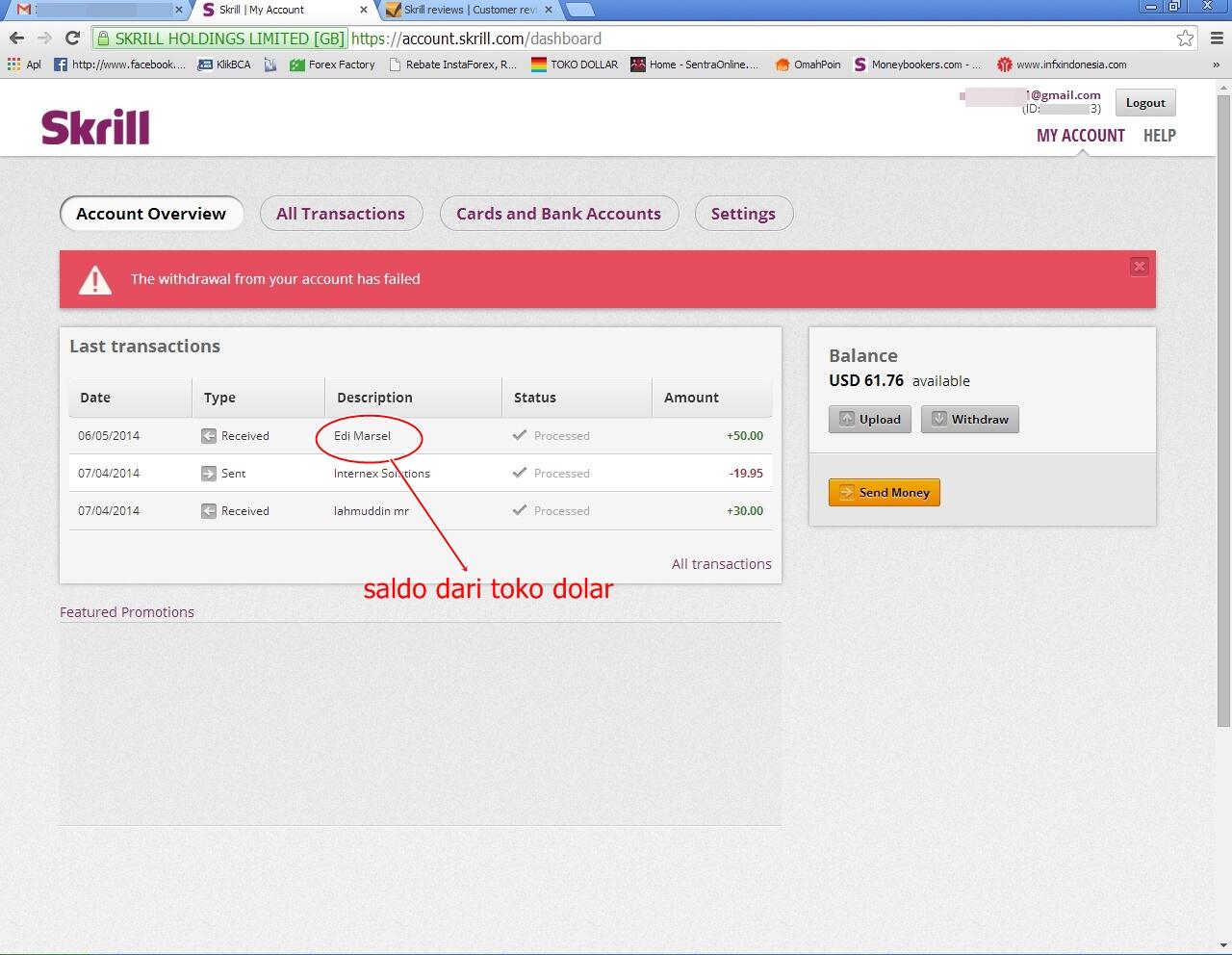Click the Upload button
Image resolution: width=1232 pixels, height=955 pixels.
pos(869,419)
